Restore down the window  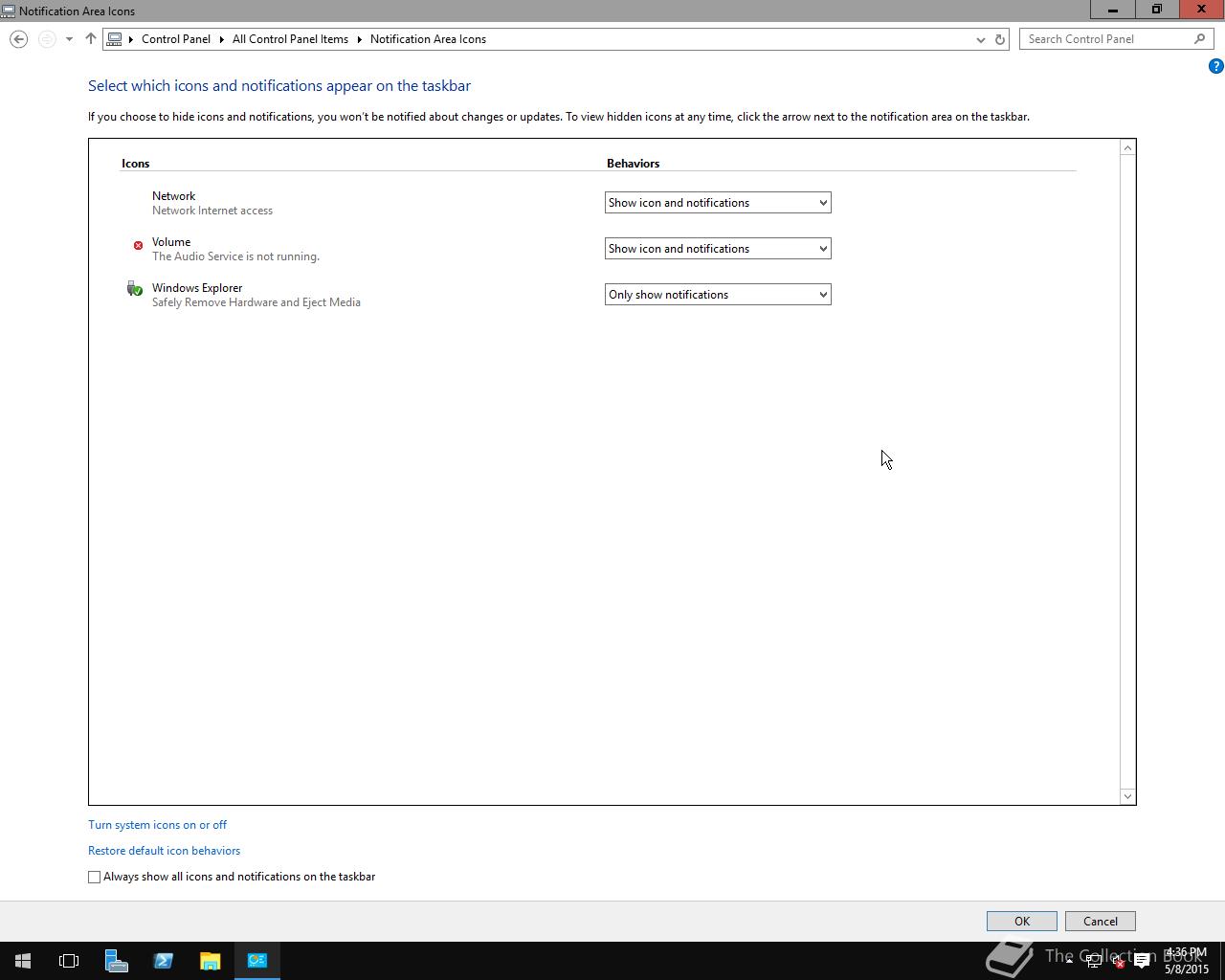click(1157, 10)
